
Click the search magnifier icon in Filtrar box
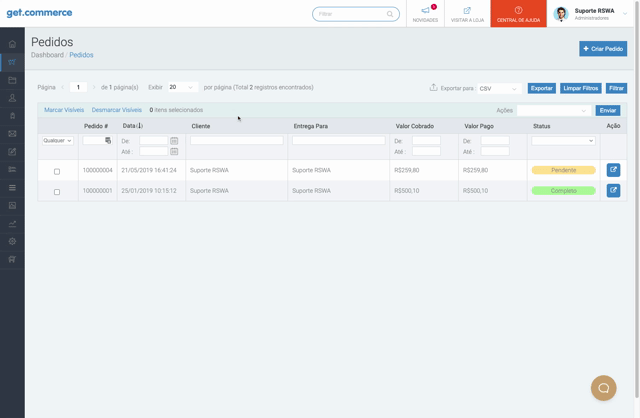[x=390, y=14]
